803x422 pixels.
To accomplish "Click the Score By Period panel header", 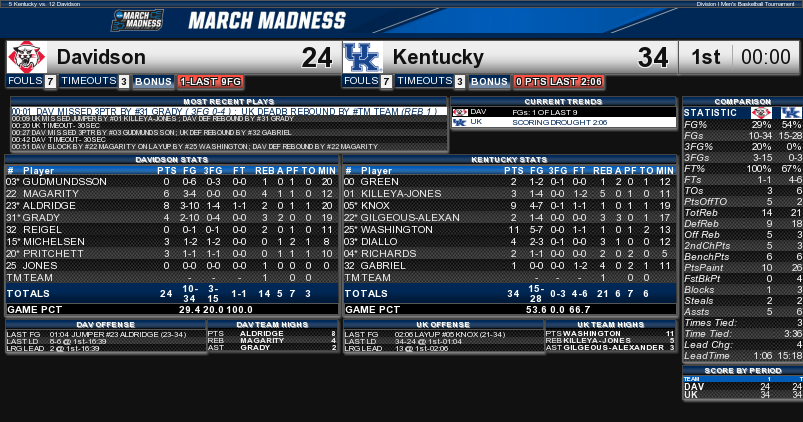I will [x=743, y=370].
